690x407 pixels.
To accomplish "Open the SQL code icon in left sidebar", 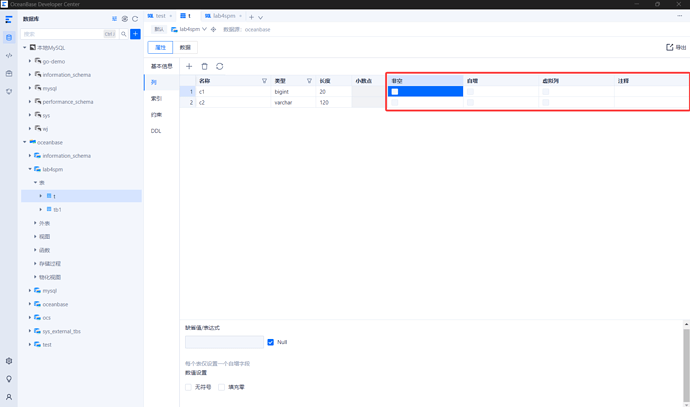I will coord(9,55).
